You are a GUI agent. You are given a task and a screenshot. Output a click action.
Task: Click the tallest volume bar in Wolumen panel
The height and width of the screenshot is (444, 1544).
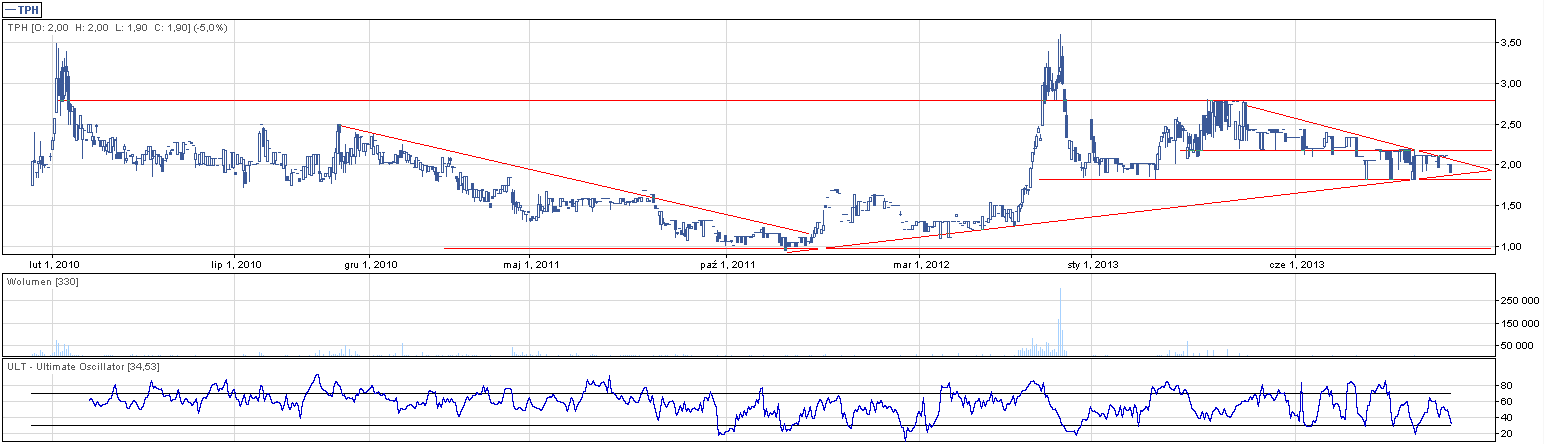(x=1060, y=322)
